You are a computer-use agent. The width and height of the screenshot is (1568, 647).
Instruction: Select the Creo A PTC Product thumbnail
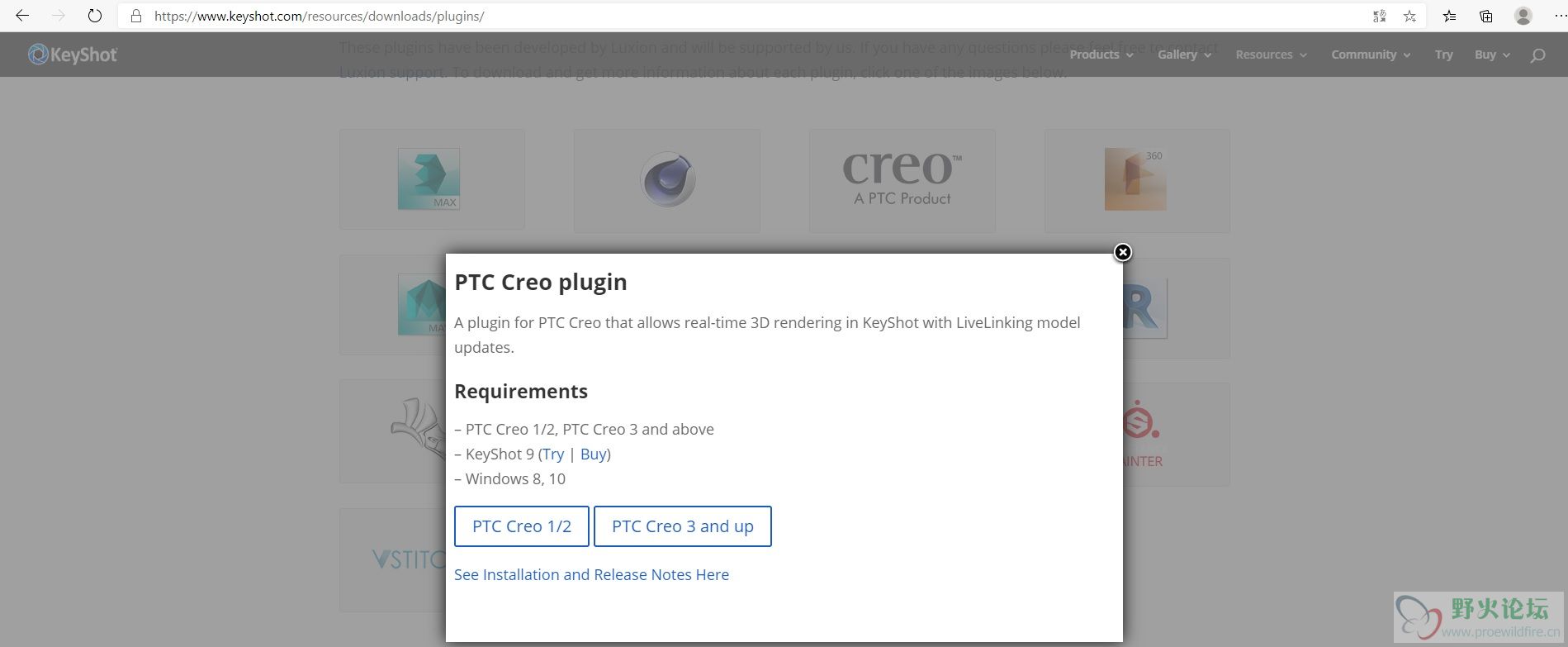tap(902, 180)
